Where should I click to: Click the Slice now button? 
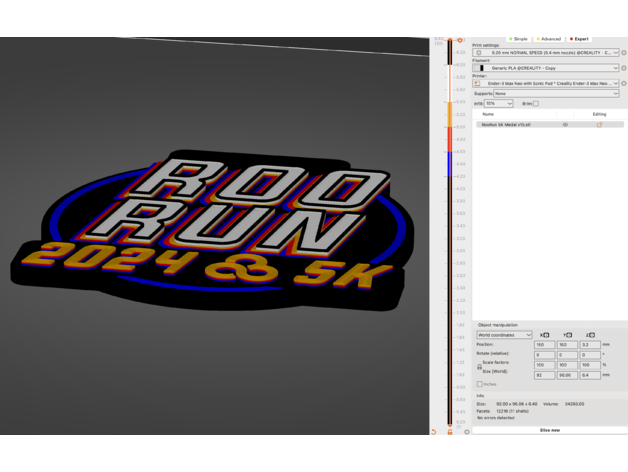[549, 430]
